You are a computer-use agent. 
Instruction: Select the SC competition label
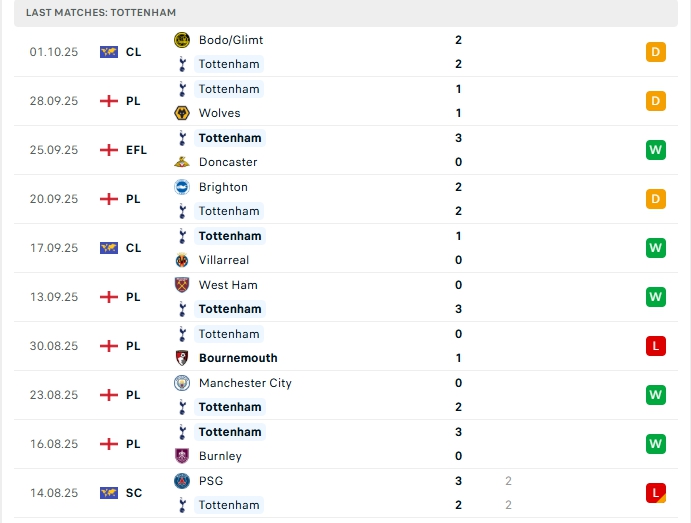134,493
